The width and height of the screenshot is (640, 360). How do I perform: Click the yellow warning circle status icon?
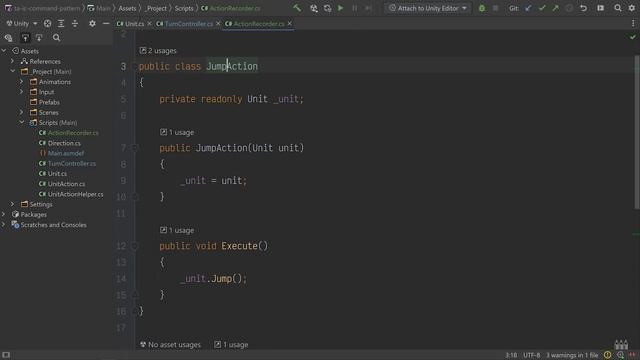[607, 355]
